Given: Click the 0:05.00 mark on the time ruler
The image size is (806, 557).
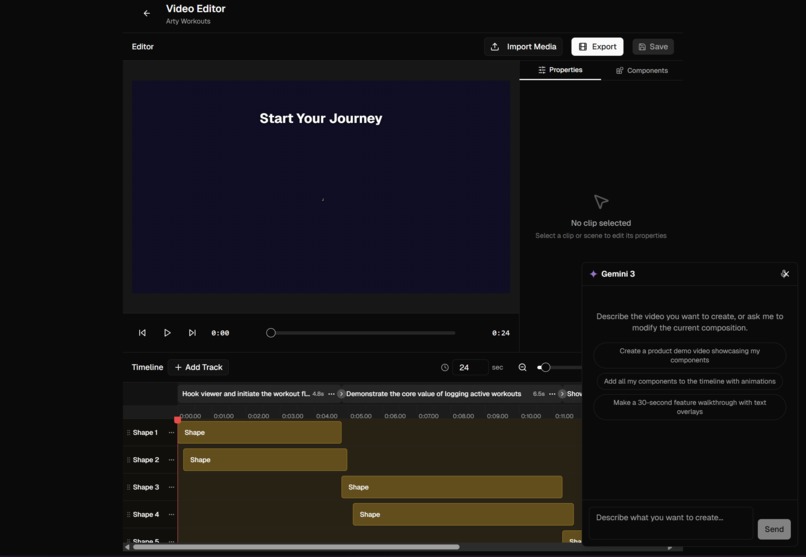Looking at the screenshot, I should pos(361,416).
